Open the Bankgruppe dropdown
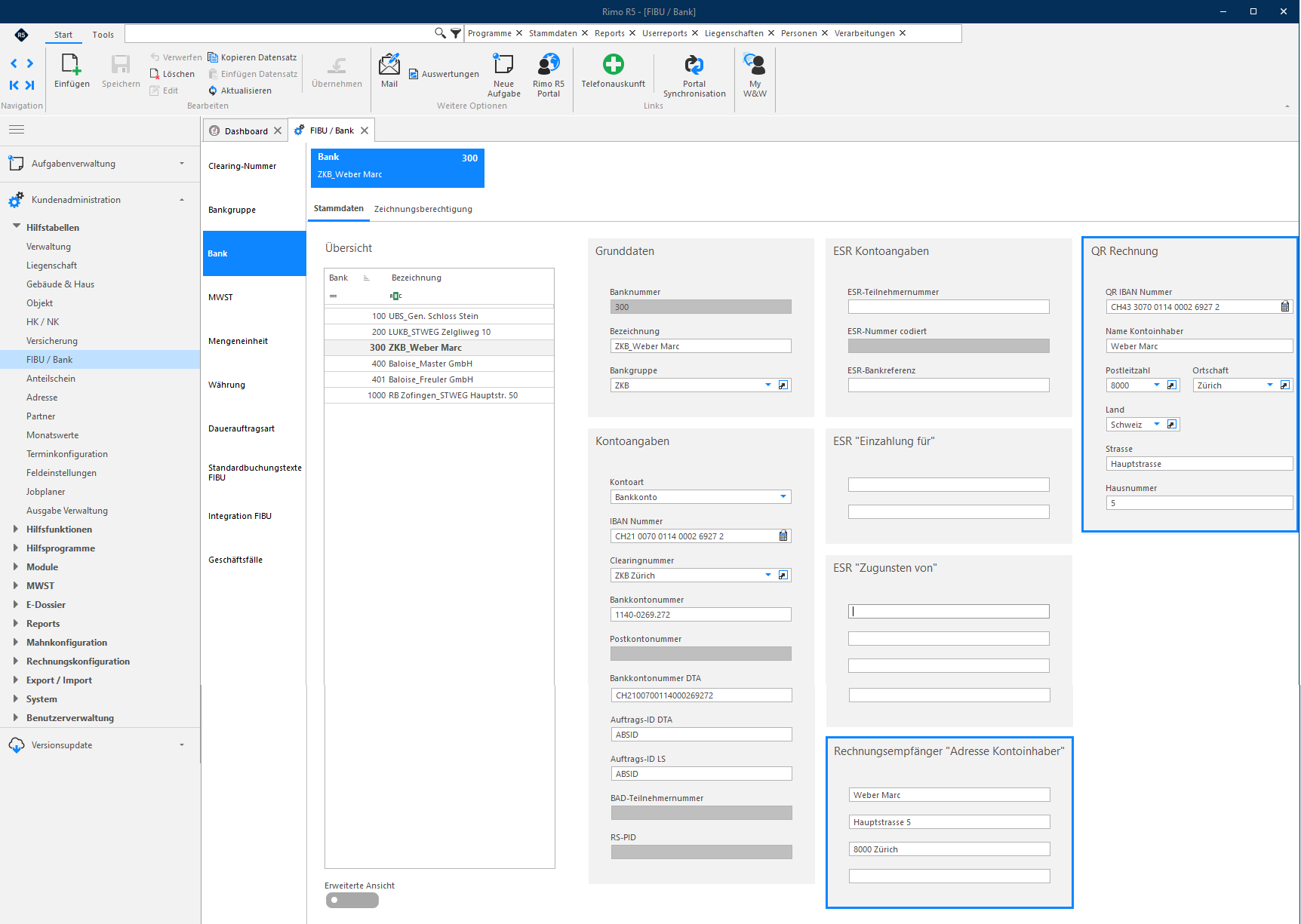This screenshot has height=924, width=1301. [768, 385]
